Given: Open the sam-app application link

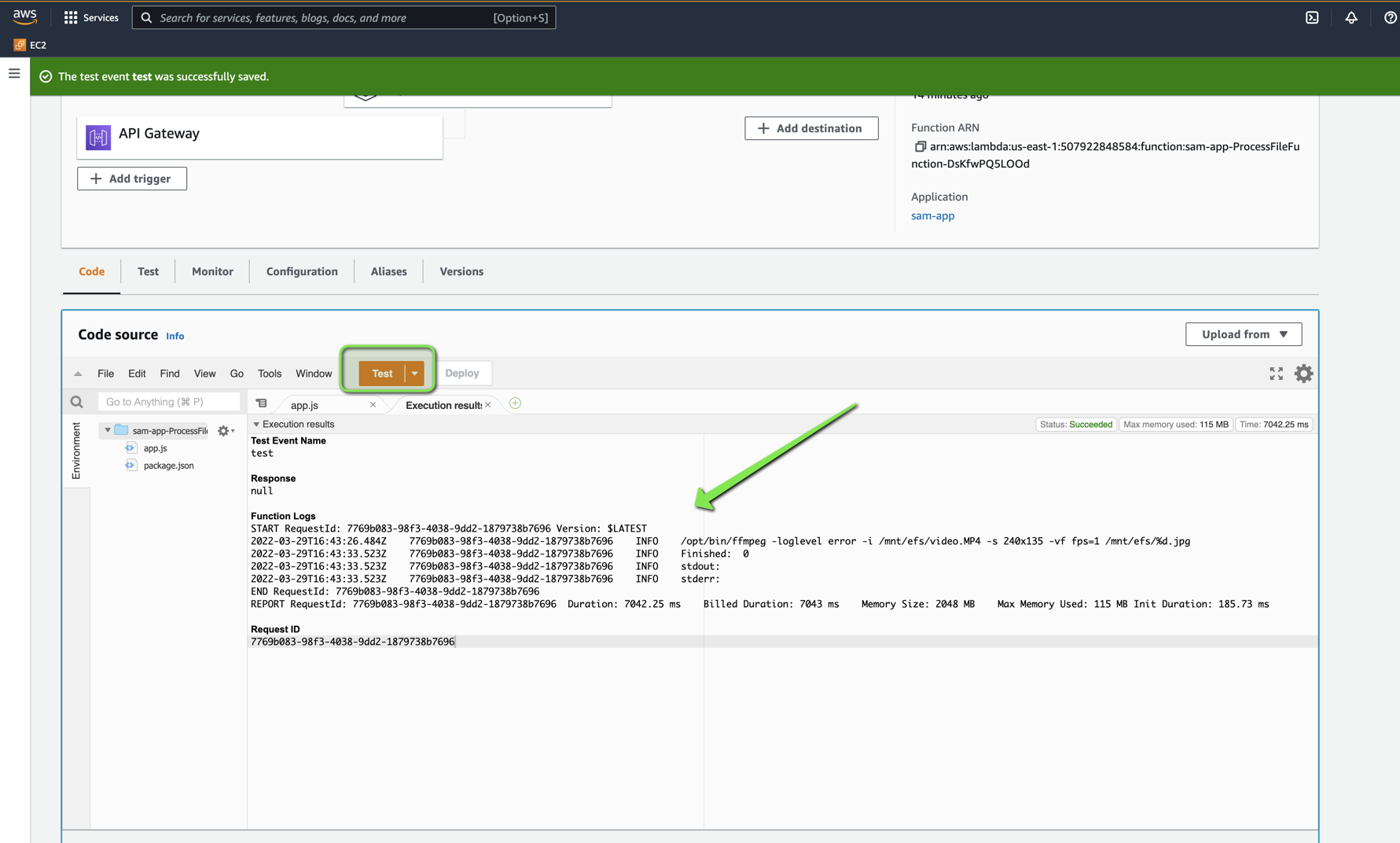Looking at the screenshot, I should click(932, 215).
